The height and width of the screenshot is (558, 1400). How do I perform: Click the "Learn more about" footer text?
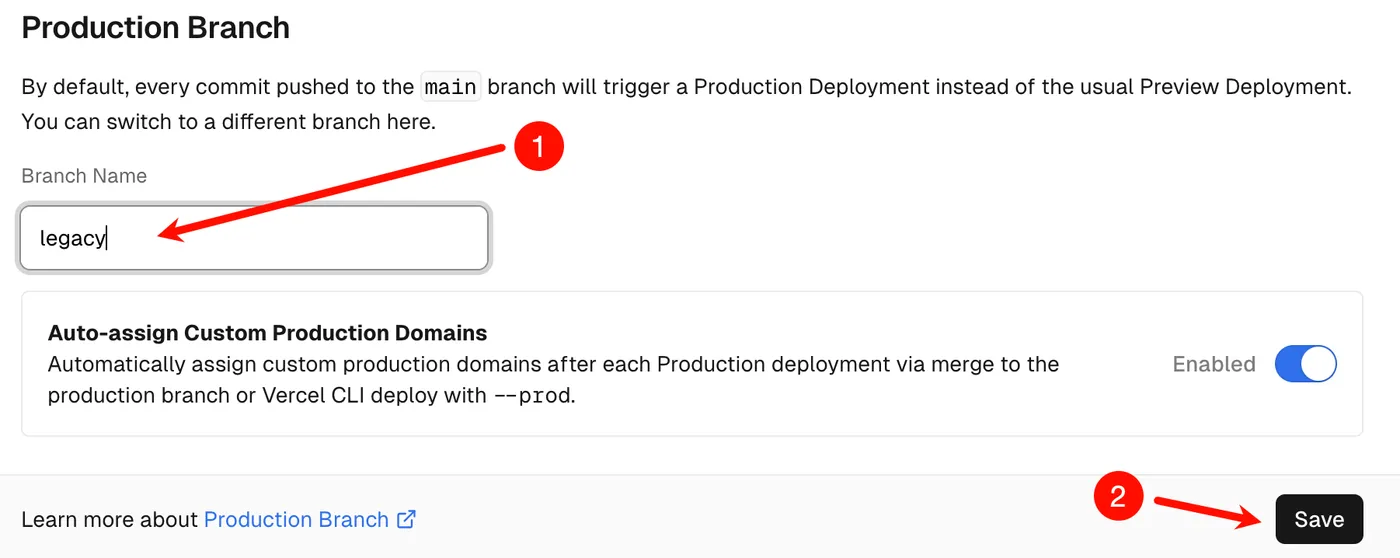[110, 520]
